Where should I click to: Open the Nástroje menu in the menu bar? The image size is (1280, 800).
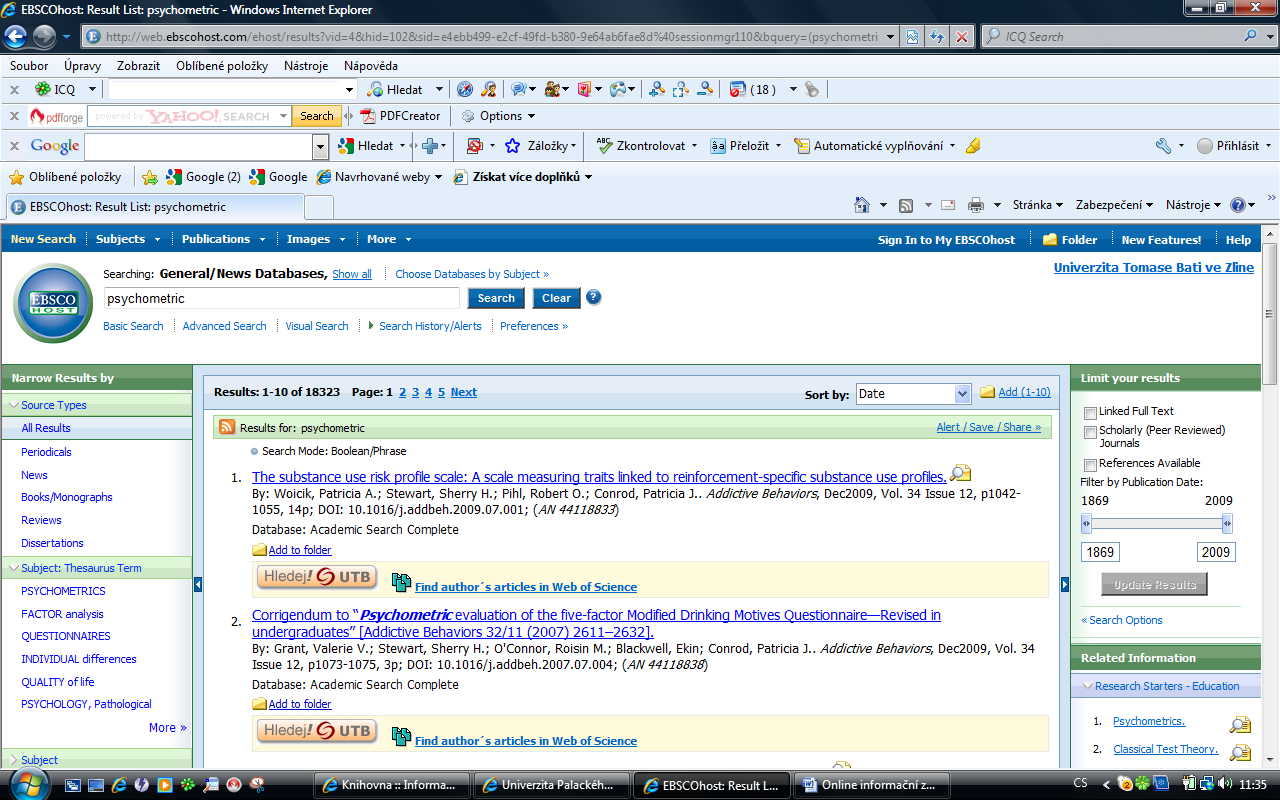(x=306, y=66)
